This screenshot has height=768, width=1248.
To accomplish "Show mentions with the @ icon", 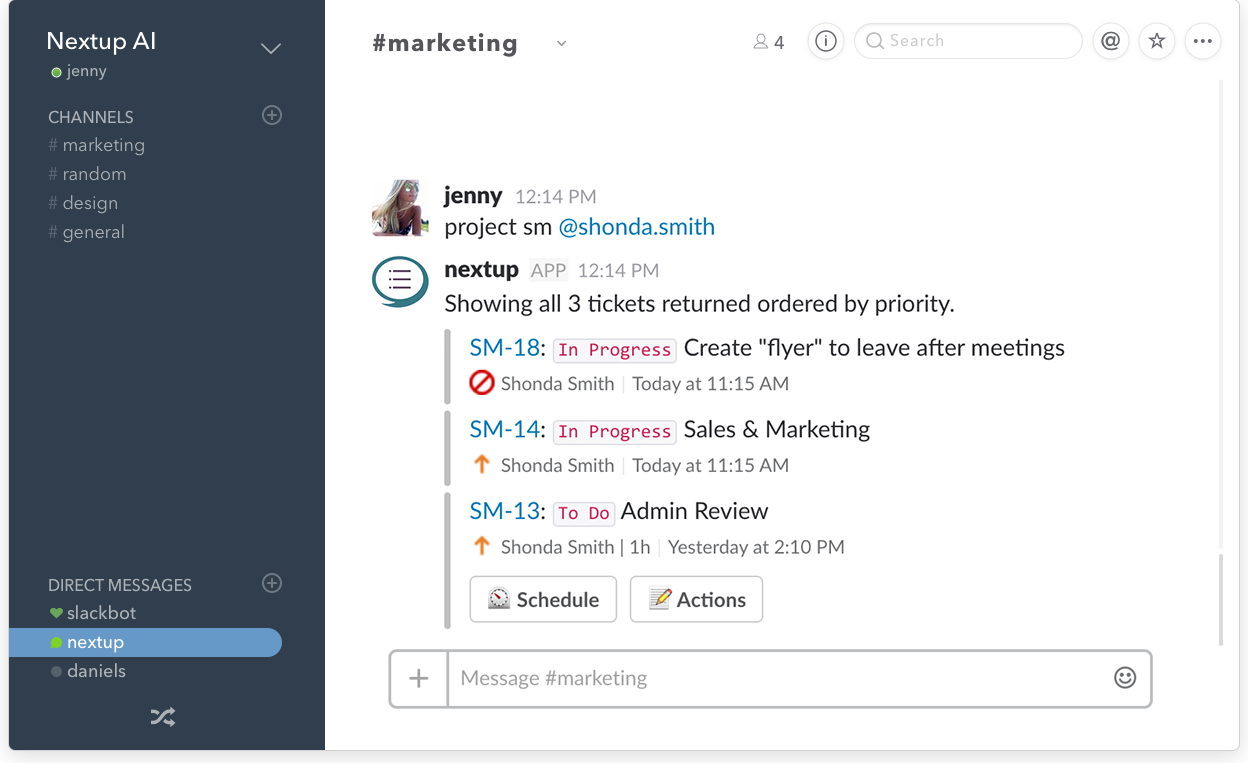I will tap(1110, 41).
